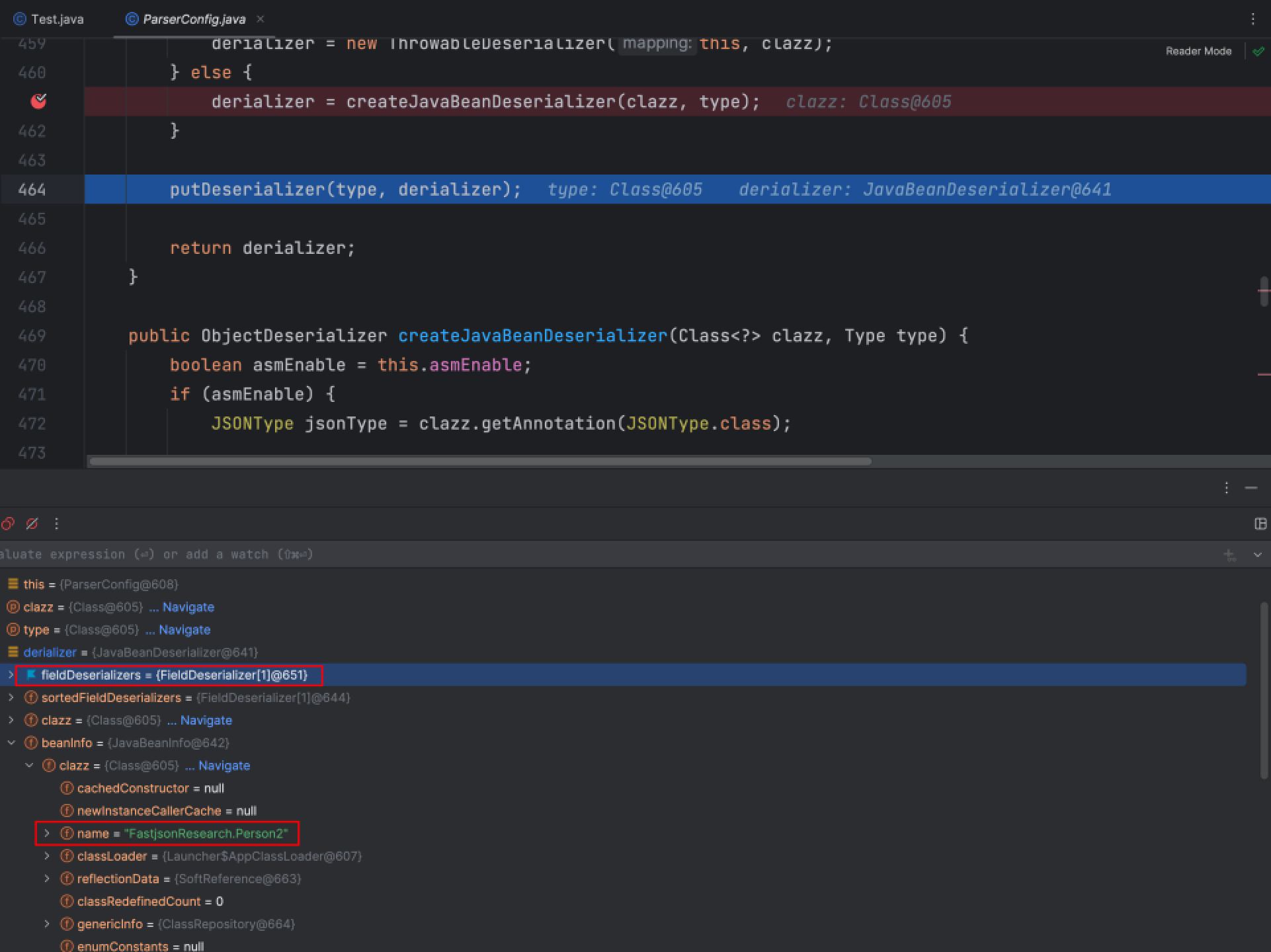This screenshot has width=1271, height=952.
Task: Switch to the ParserConfig.java tab
Action: pyautogui.click(x=194, y=19)
